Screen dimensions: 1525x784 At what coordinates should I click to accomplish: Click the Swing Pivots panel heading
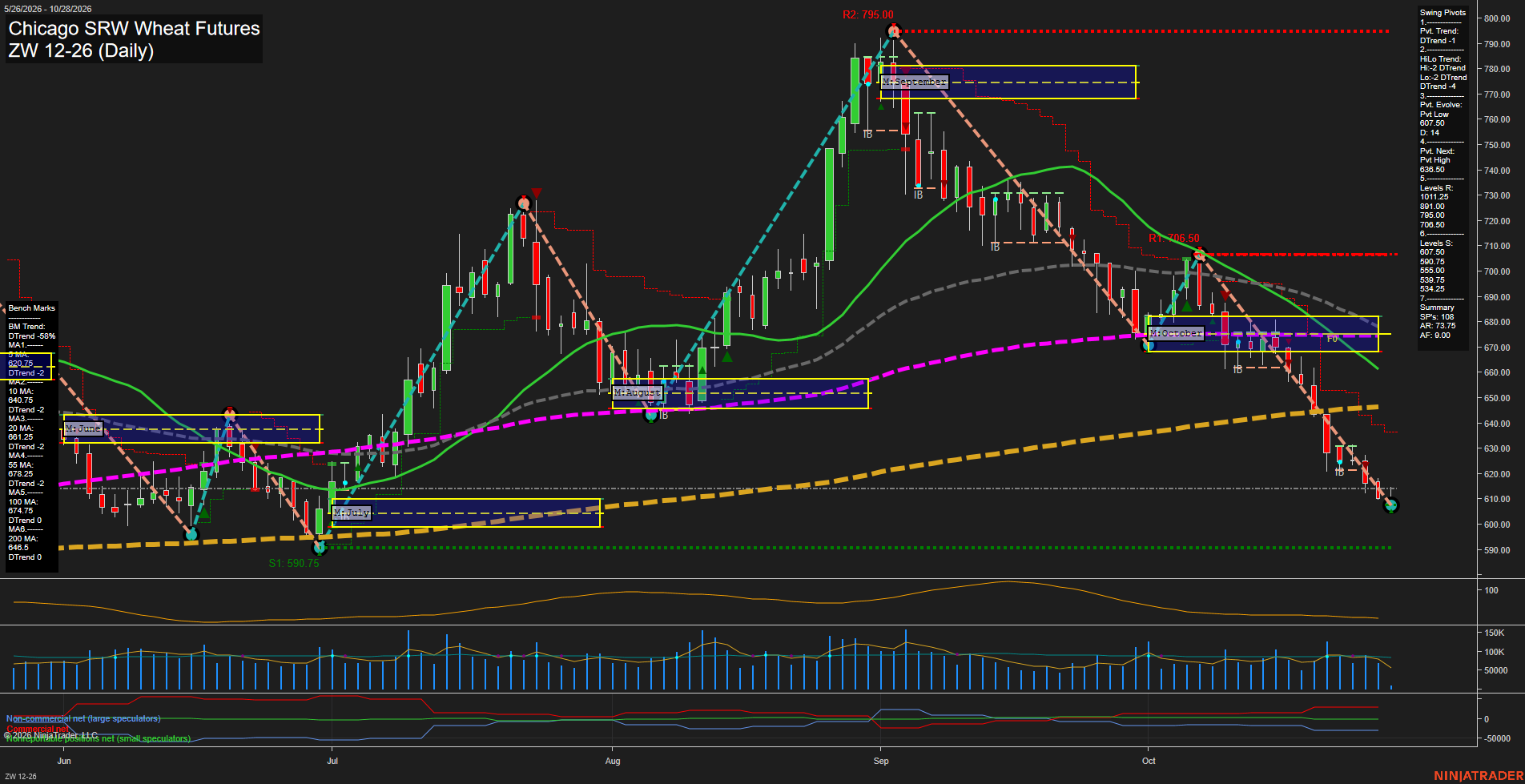coord(1443,13)
